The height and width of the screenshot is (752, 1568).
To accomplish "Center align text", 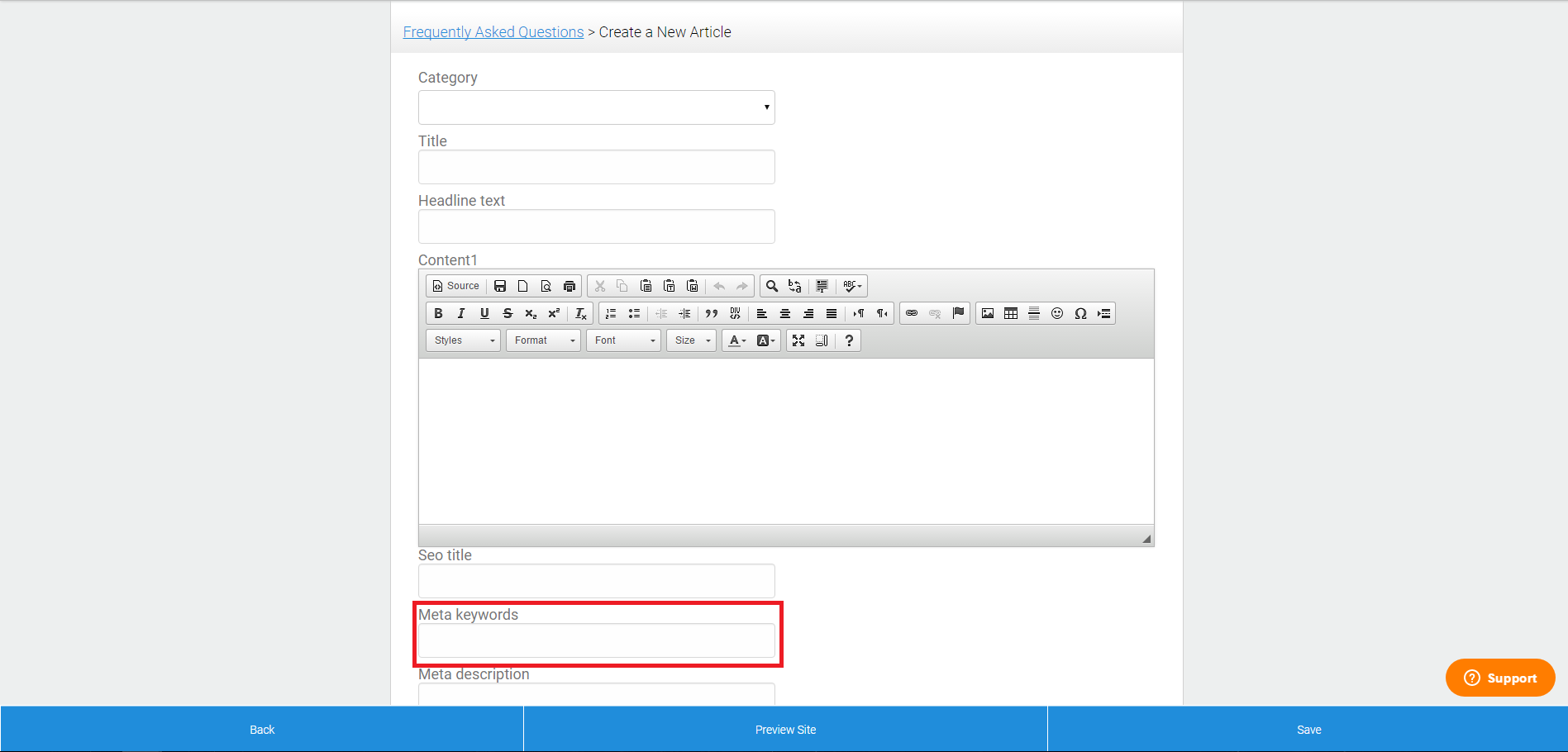I will point(785,313).
